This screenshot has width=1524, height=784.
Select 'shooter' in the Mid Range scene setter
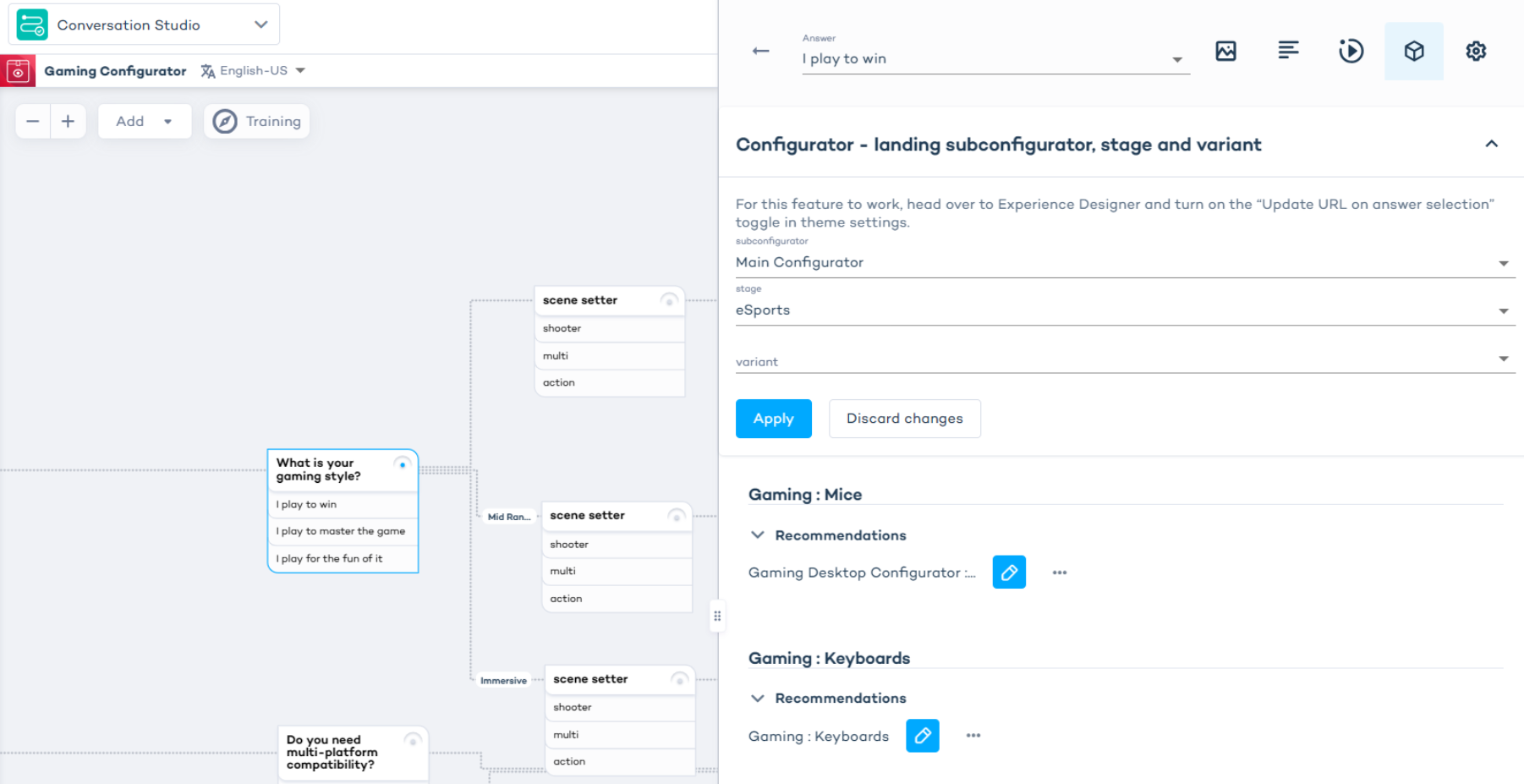tap(617, 545)
